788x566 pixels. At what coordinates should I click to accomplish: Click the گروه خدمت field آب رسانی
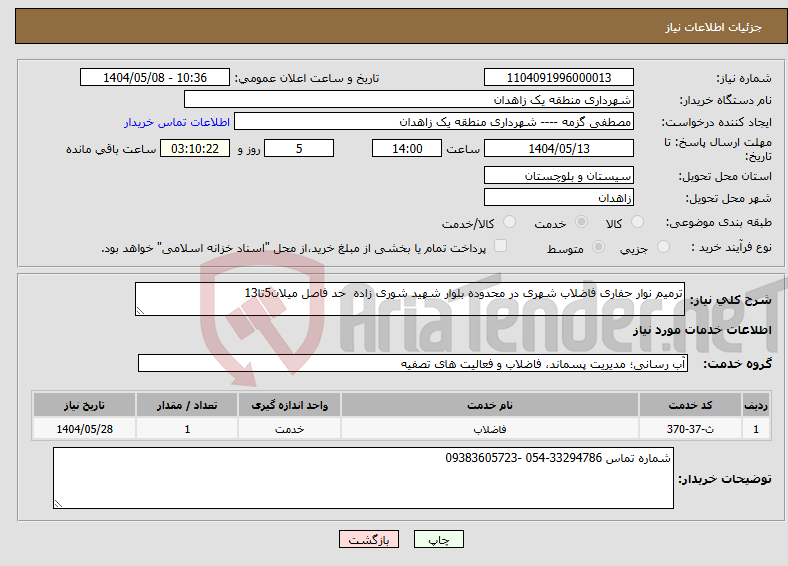413,363
